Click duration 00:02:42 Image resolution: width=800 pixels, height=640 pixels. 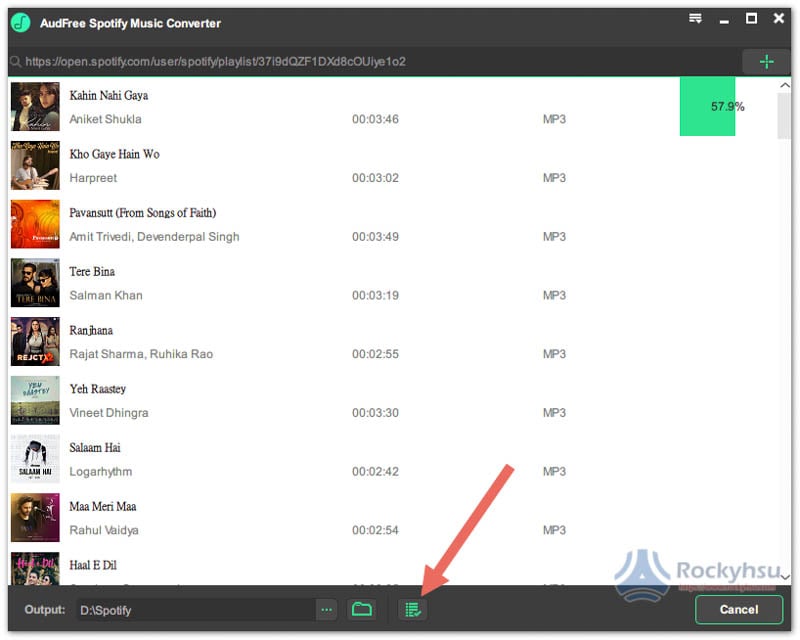(x=376, y=471)
